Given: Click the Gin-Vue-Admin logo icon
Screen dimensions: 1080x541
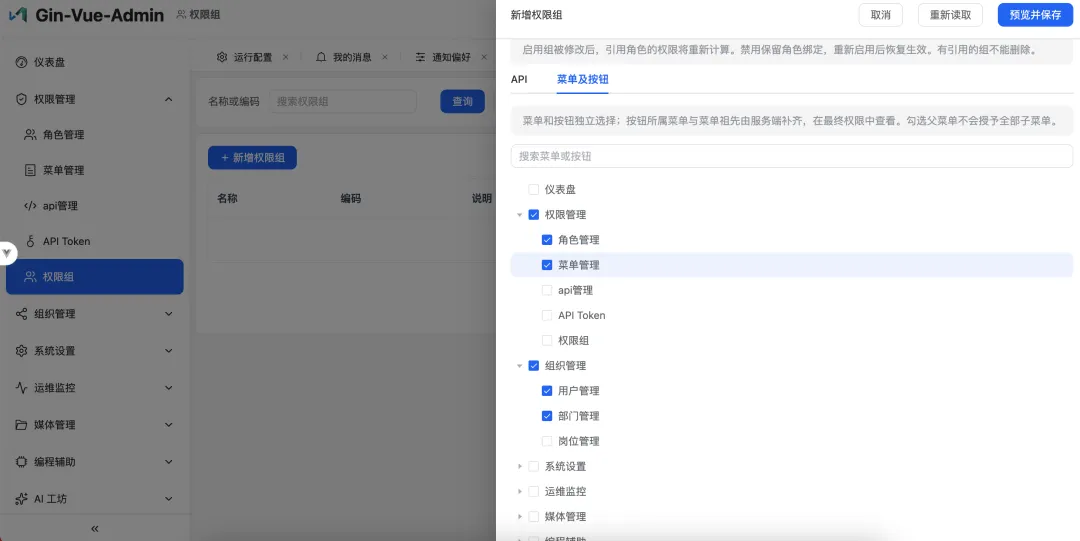Looking at the screenshot, I should click(x=18, y=14).
